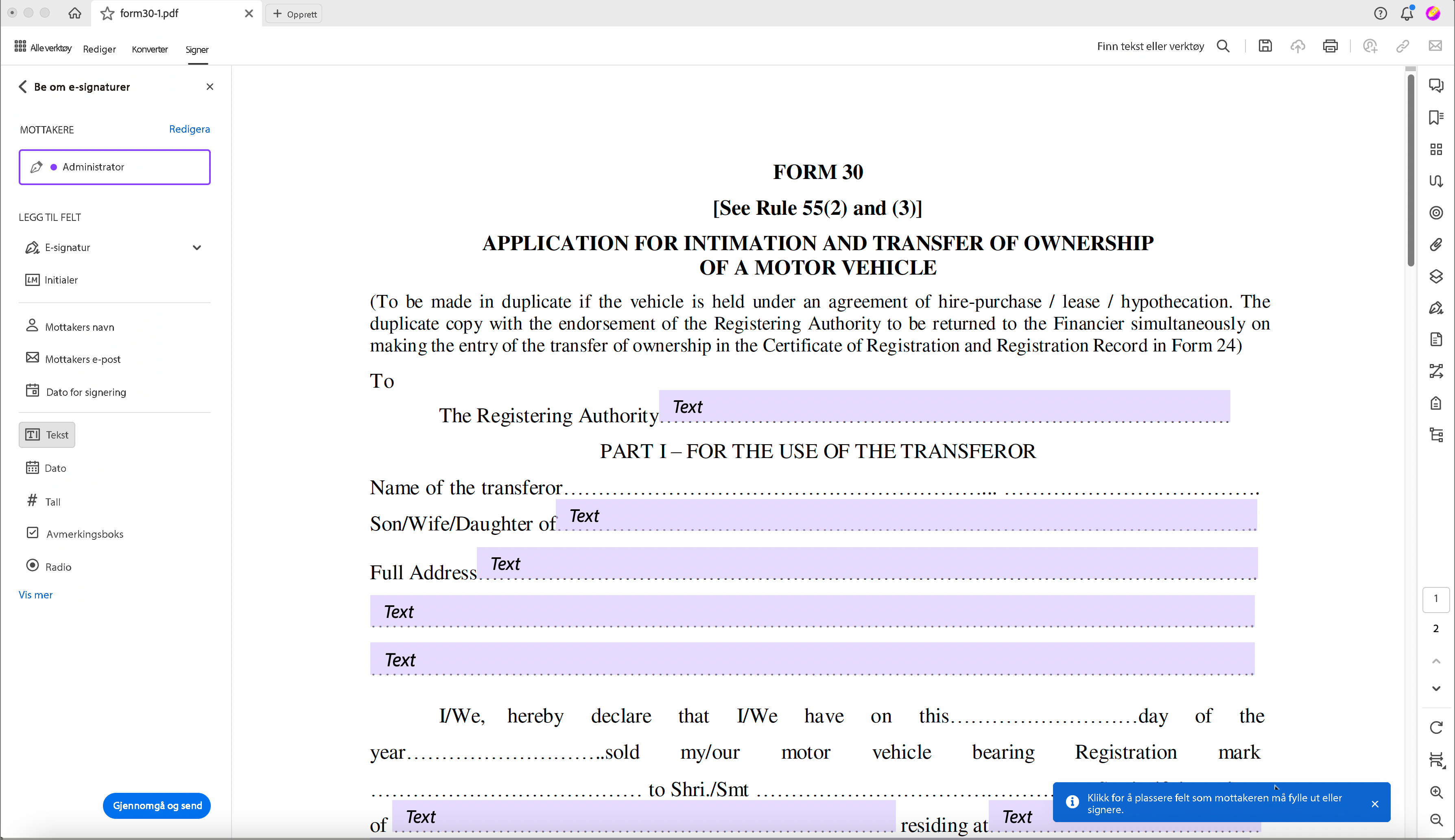1455x840 pixels.
Task: Click the save icon in toolbar
Action: [x=1265, y=46]
